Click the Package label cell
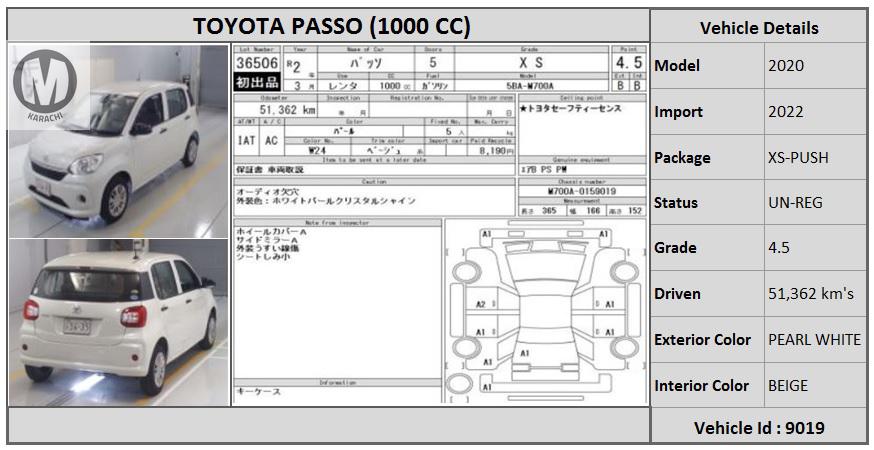Image resolution: width=874 pixels, height=450 pixels. [707, 158]
